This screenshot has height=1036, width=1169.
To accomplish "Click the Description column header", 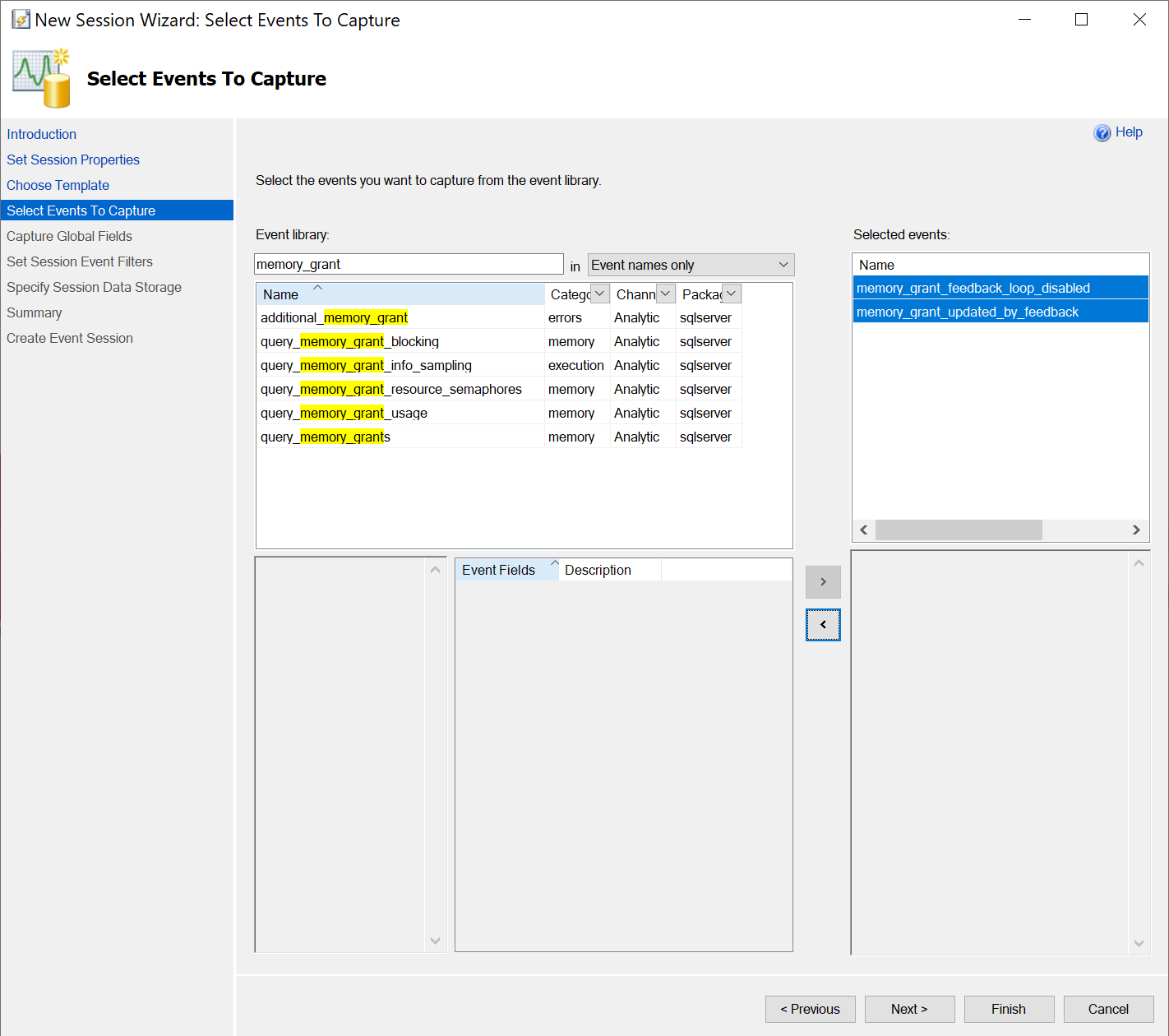I will [610, 570].
